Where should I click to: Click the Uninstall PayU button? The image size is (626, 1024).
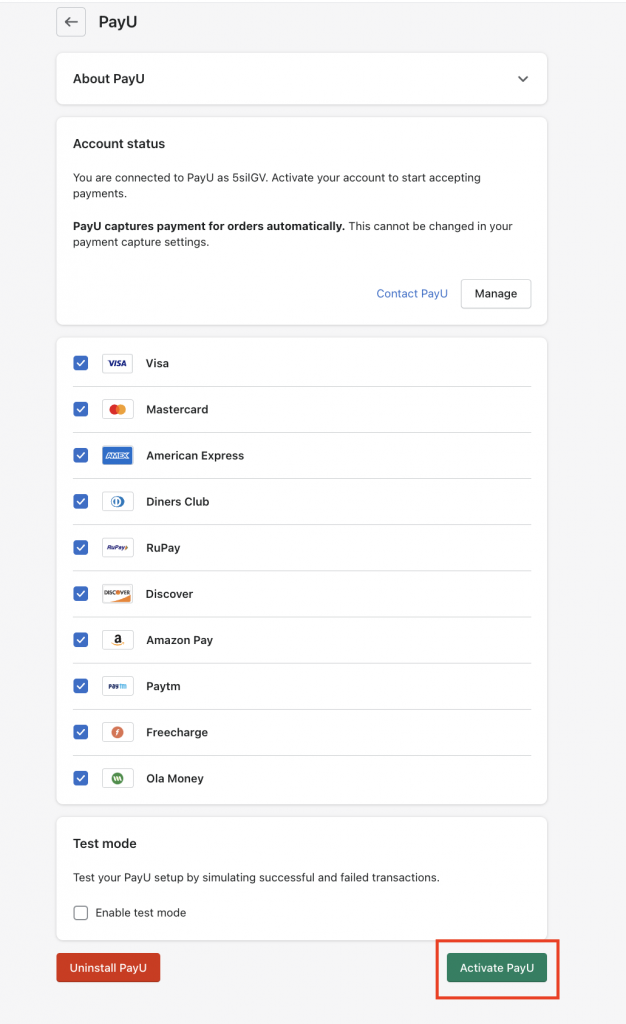pyautogui.click(x=108, y=968)
